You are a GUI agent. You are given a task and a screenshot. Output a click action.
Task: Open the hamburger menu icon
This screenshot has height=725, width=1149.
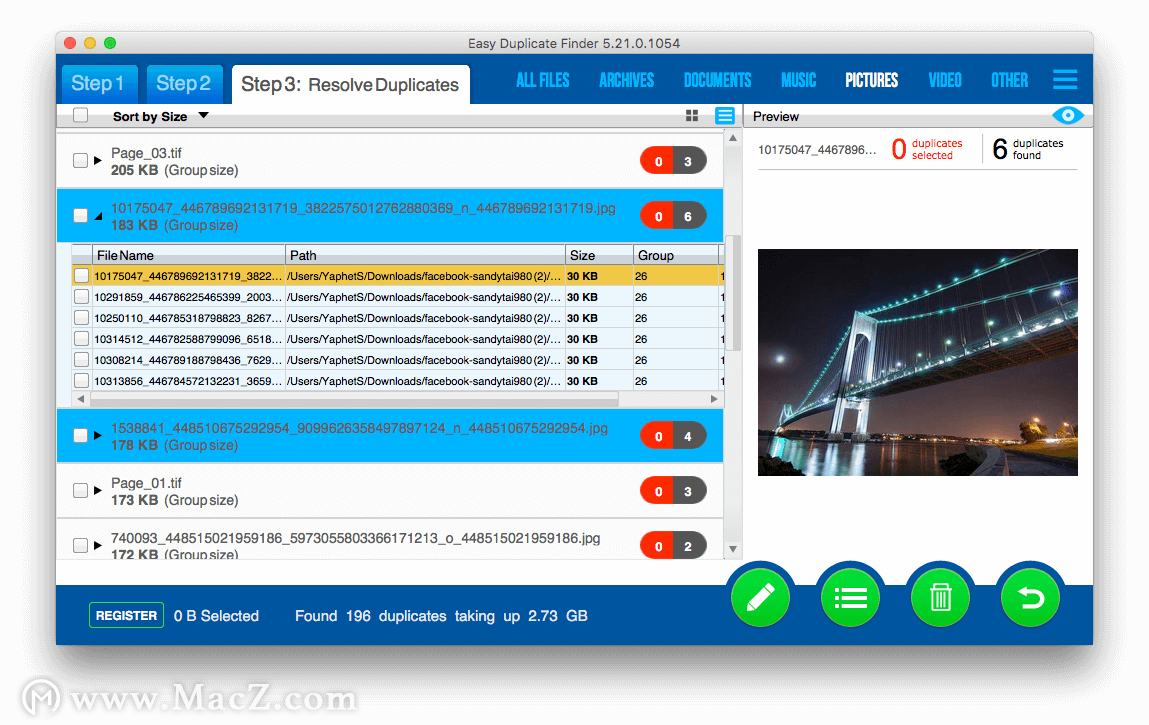click(1065, 79)
